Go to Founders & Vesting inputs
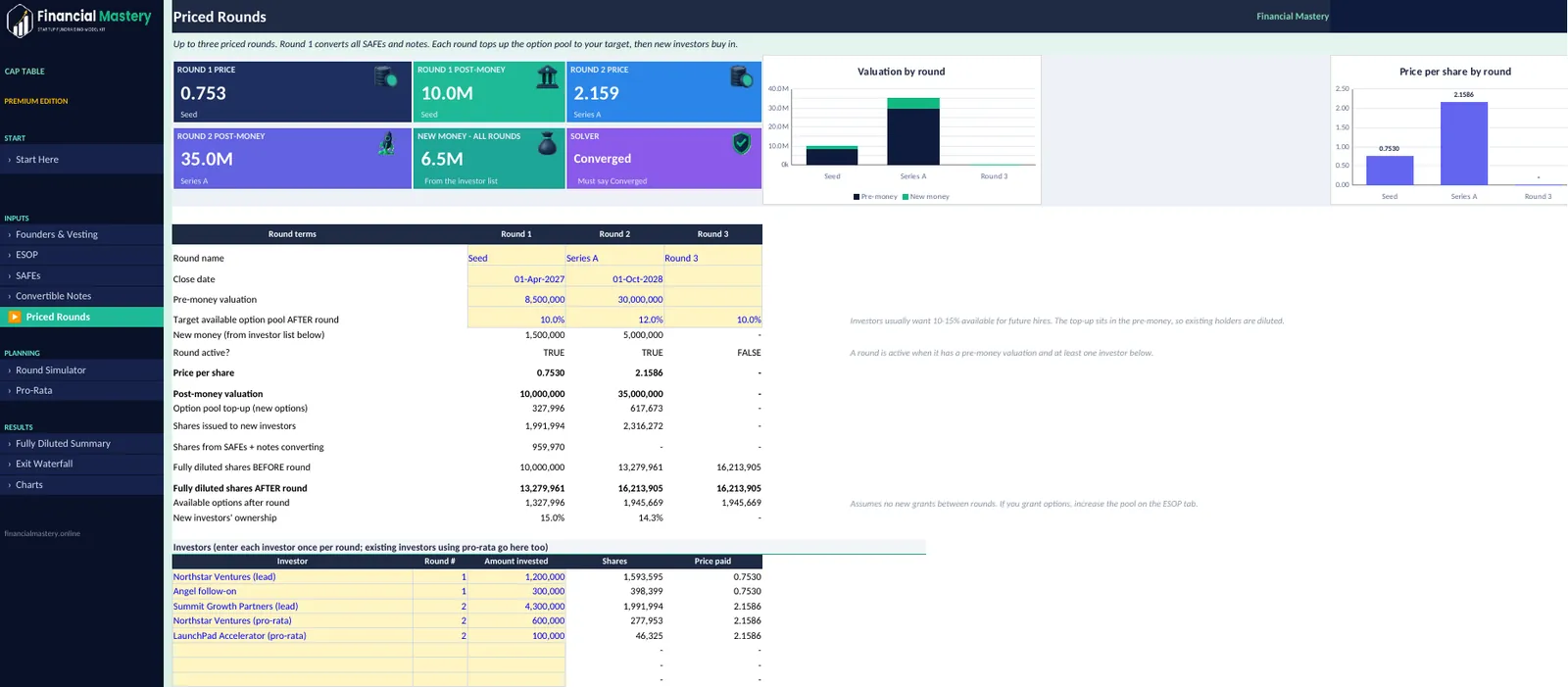Viewport: 1568px width, 687px height. pos(82,234)
